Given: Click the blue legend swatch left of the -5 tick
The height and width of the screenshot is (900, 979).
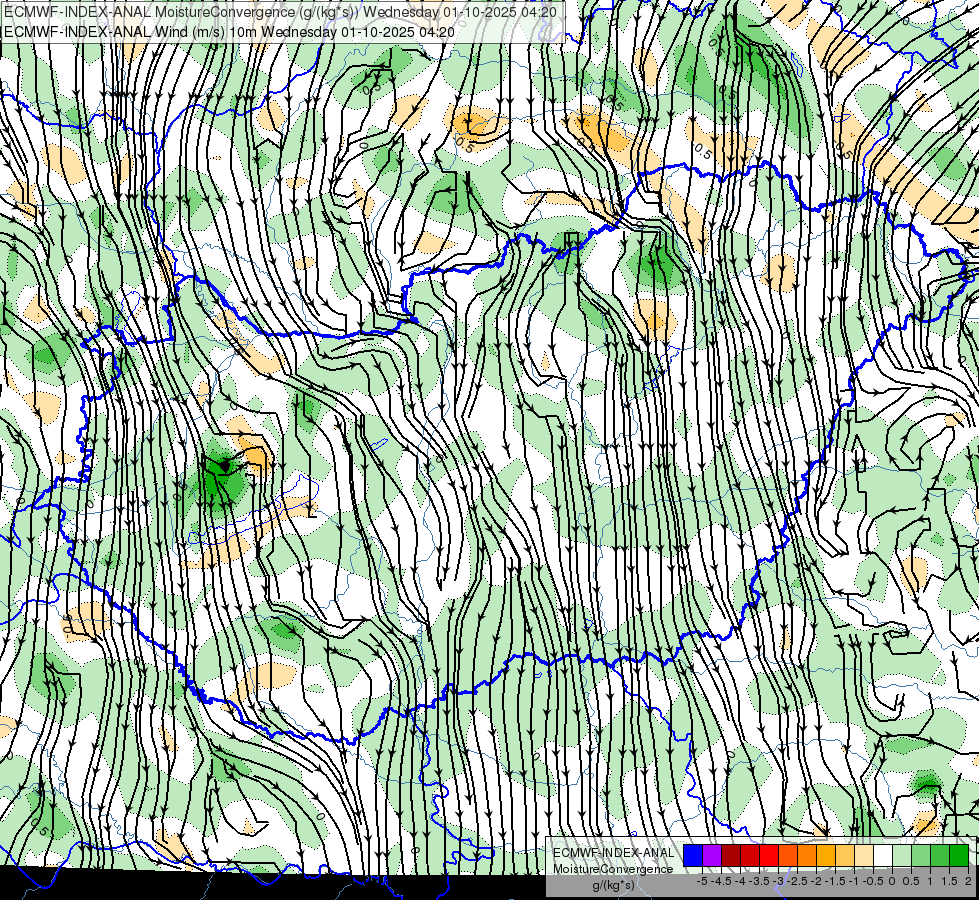Looking at the screenshot, I should coord(693,856).
